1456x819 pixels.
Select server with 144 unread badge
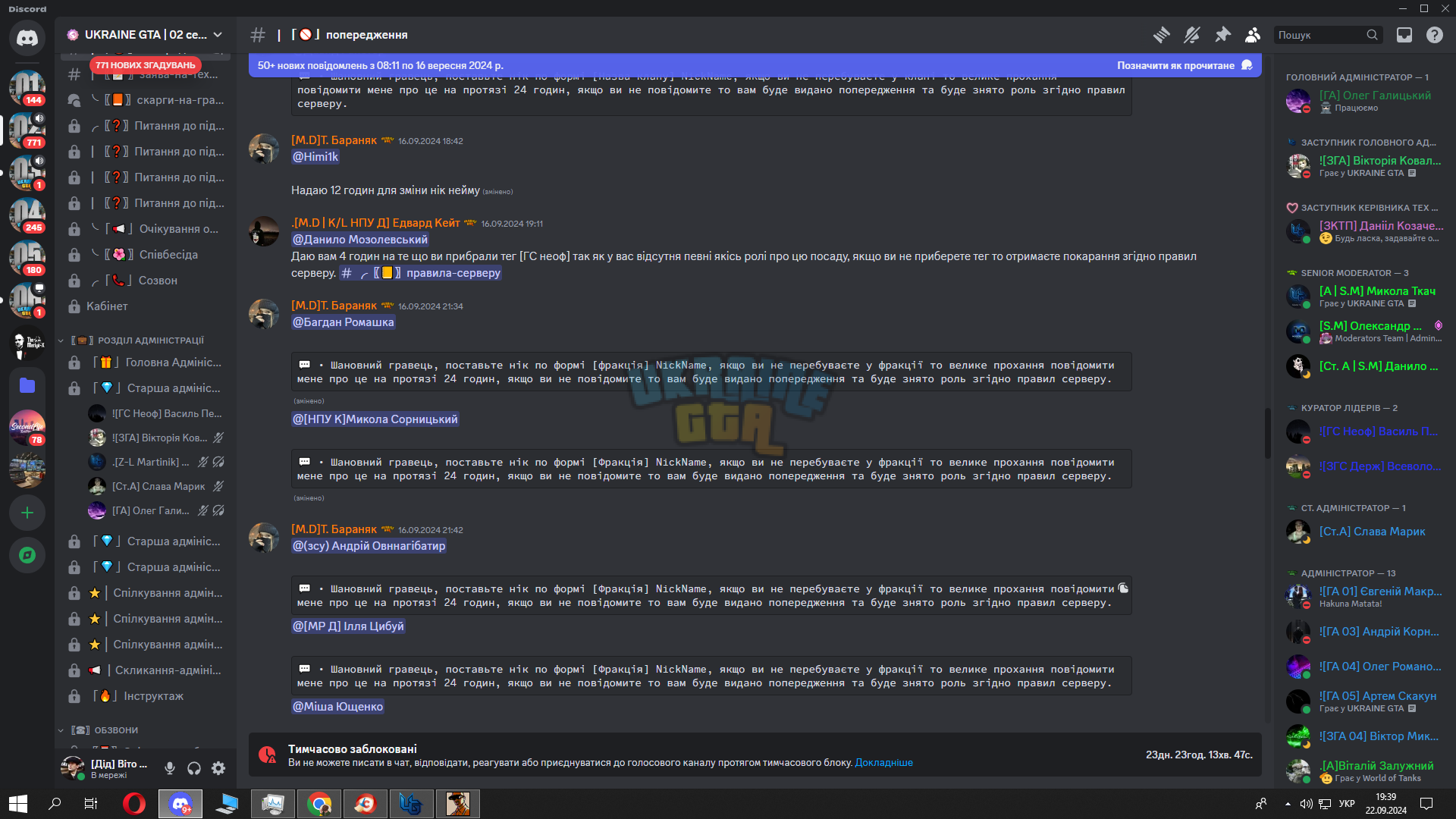coord(27,88)
